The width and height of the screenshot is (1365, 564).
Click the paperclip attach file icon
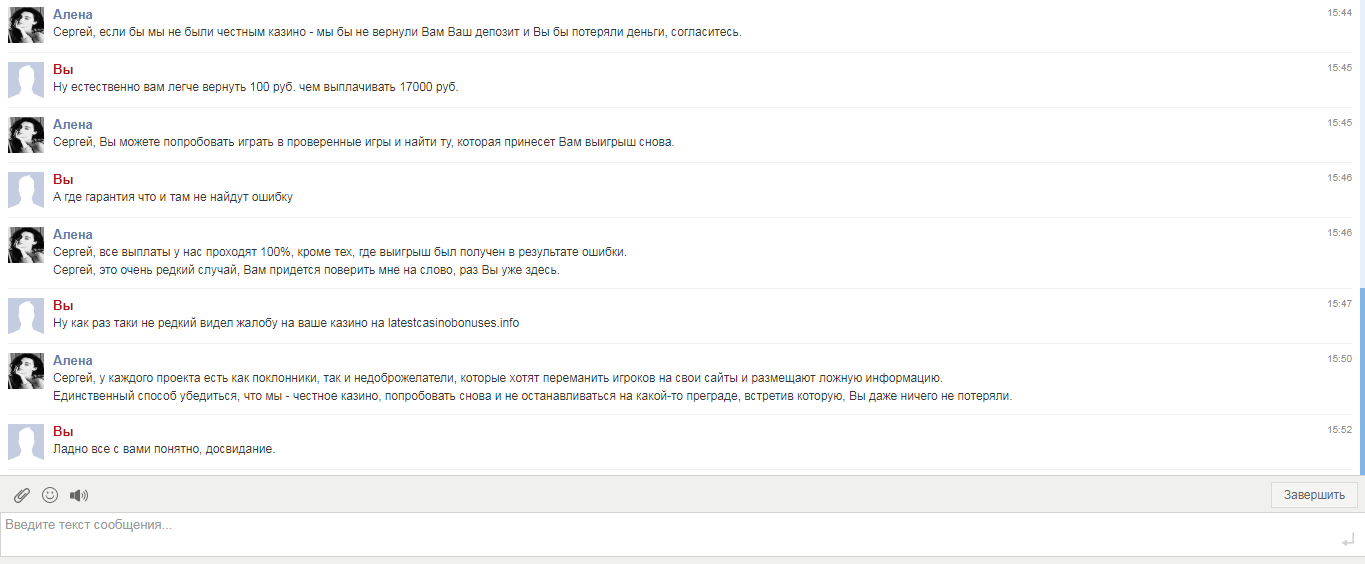22,495
